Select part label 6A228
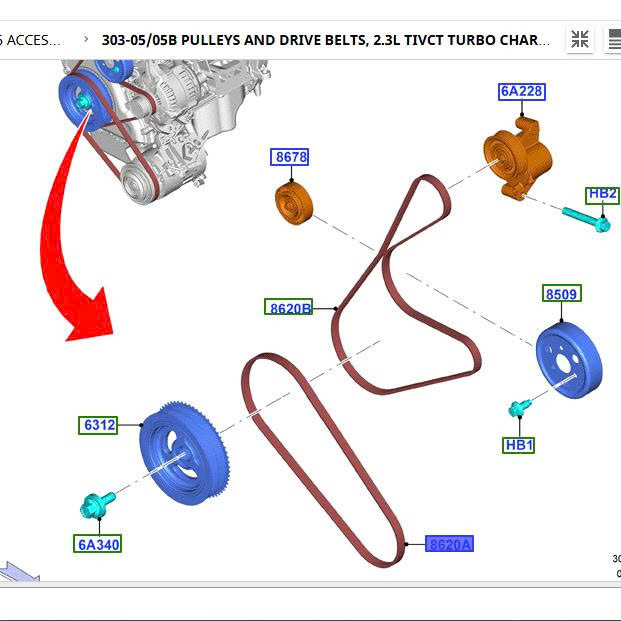Viewport: 621px width, 621px height. (521, 92)
